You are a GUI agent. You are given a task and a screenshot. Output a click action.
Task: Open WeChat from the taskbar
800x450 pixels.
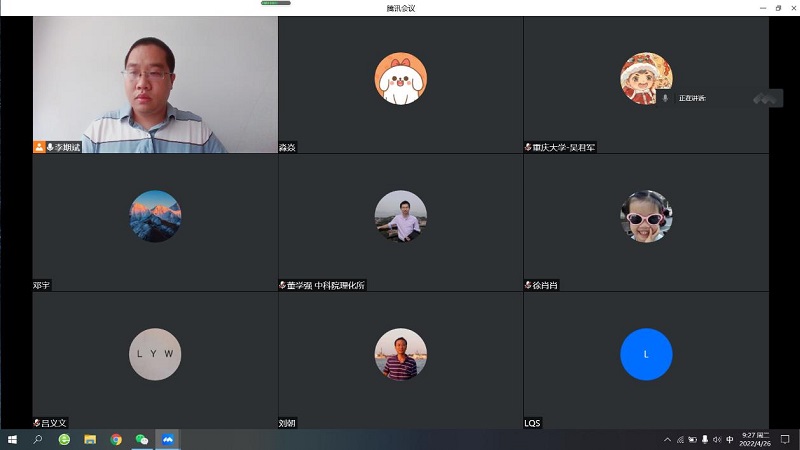tap(142, 439)
